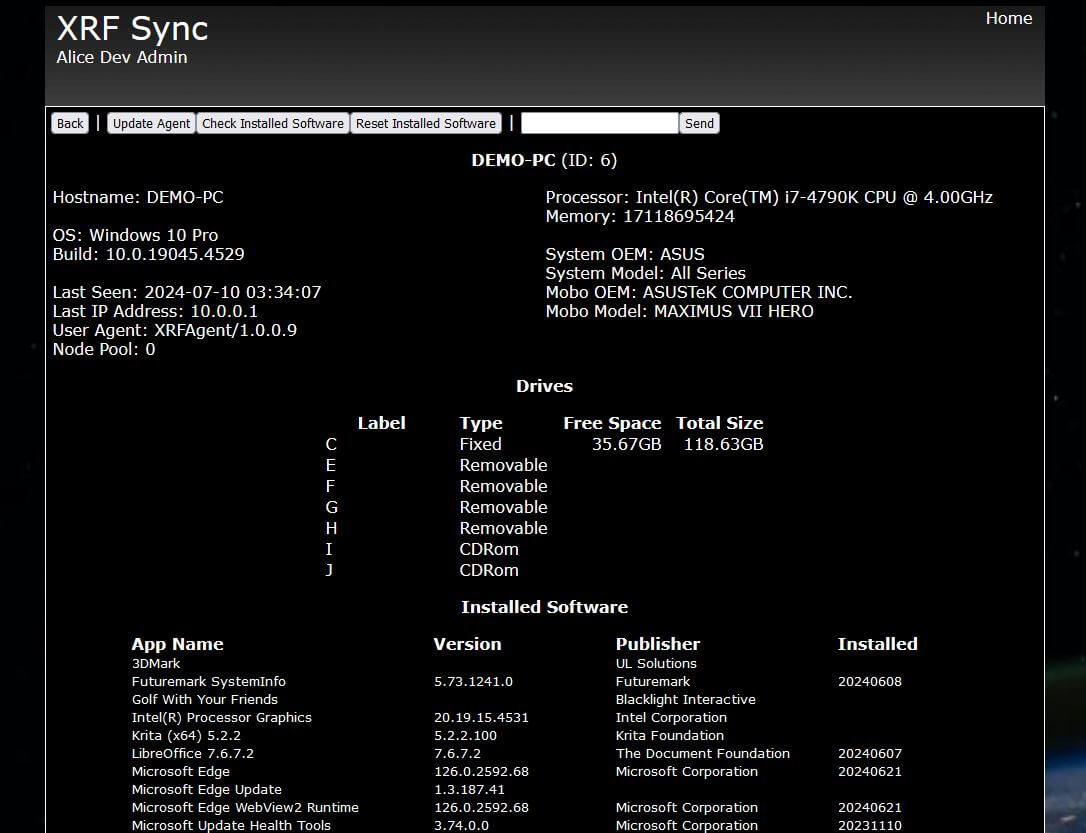Click the Last IP Address: 10.0.0.1 line
This screenshot has width=1086, height=833.
point(155,311)
